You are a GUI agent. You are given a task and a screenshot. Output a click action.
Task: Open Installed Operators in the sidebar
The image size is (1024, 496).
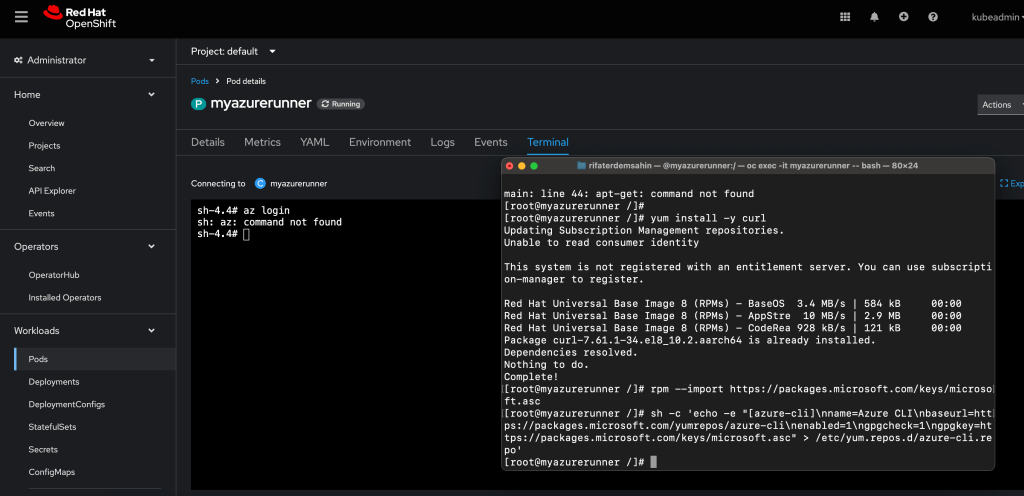[x=65, y=298]
